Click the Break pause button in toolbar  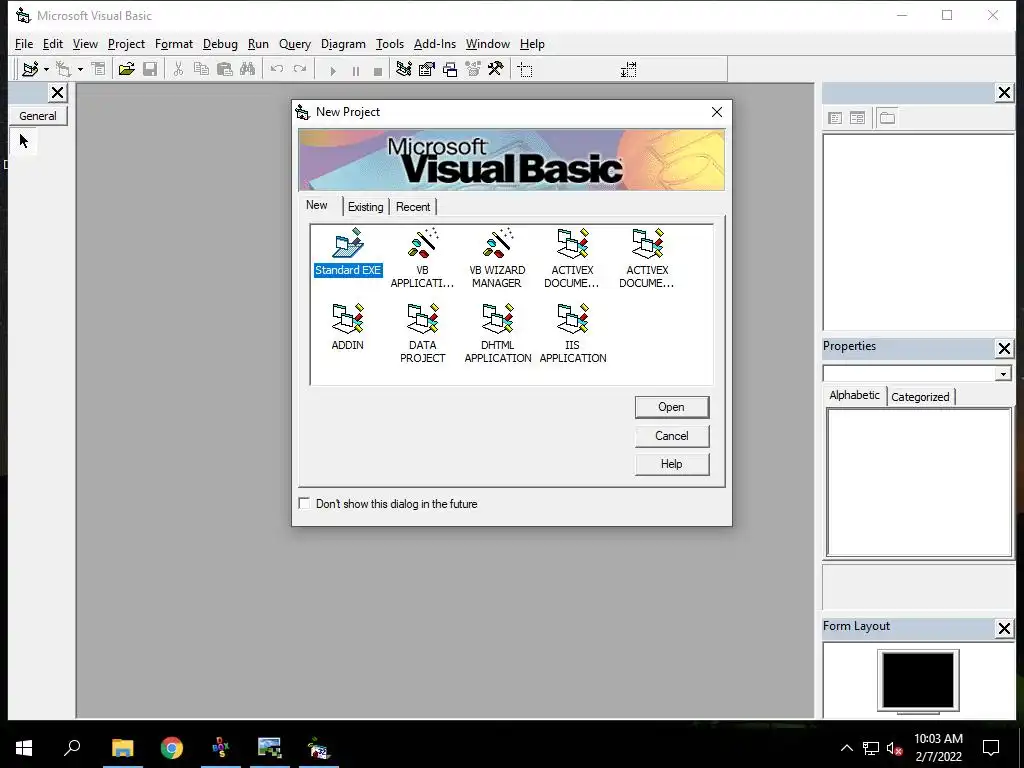(x=356, y=71)
